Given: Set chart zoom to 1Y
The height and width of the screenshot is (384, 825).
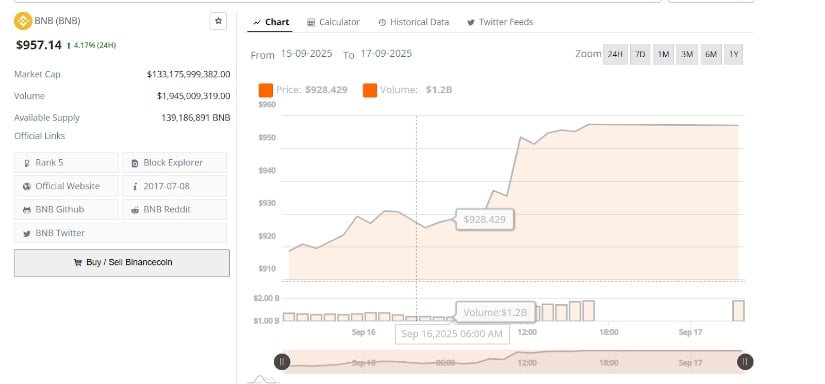Looking at the screenshot, I should tap(733, 54).
